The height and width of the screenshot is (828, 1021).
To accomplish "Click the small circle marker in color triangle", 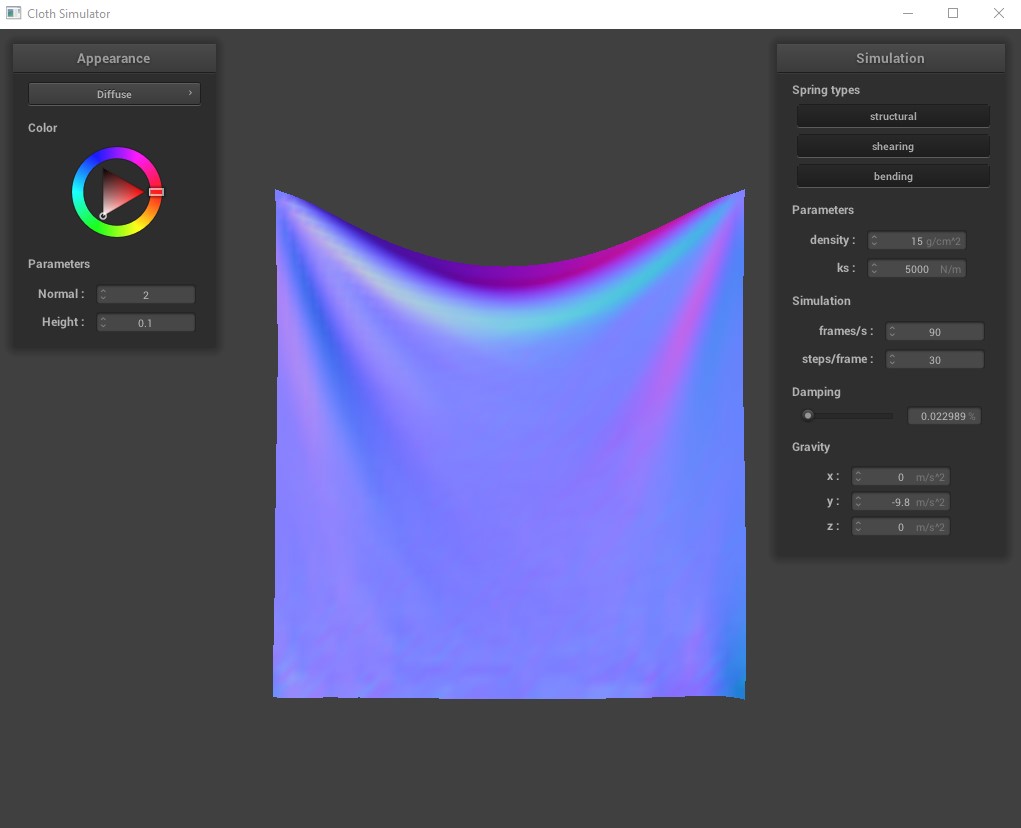I will (x=103, y=215).
